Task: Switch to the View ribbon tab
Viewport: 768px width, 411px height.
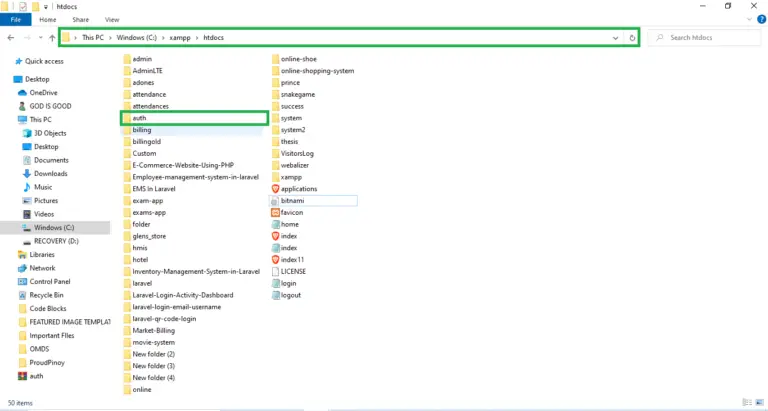Action: tap(112, 19)
